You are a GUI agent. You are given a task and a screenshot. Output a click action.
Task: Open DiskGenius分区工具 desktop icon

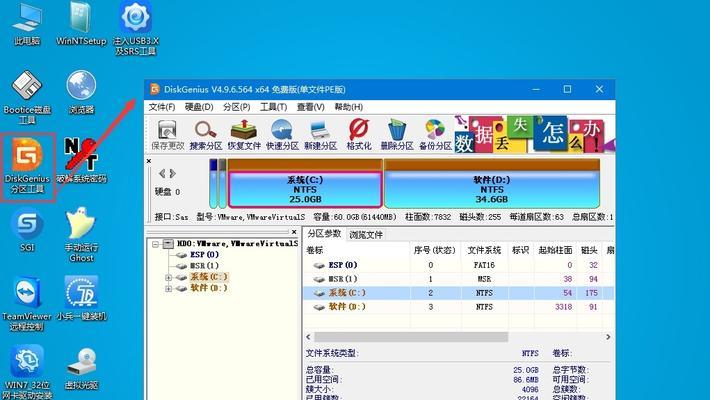pyautogui.click(x=27, y=166)
